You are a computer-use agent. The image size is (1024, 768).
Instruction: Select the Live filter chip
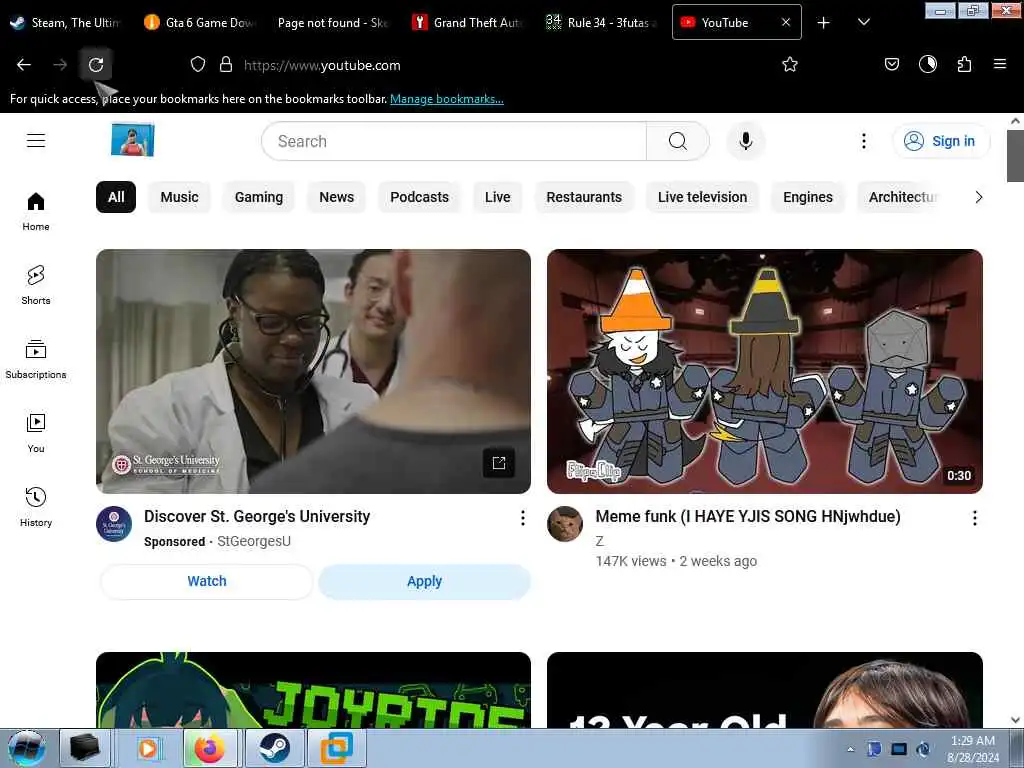(x=498, y=197)
